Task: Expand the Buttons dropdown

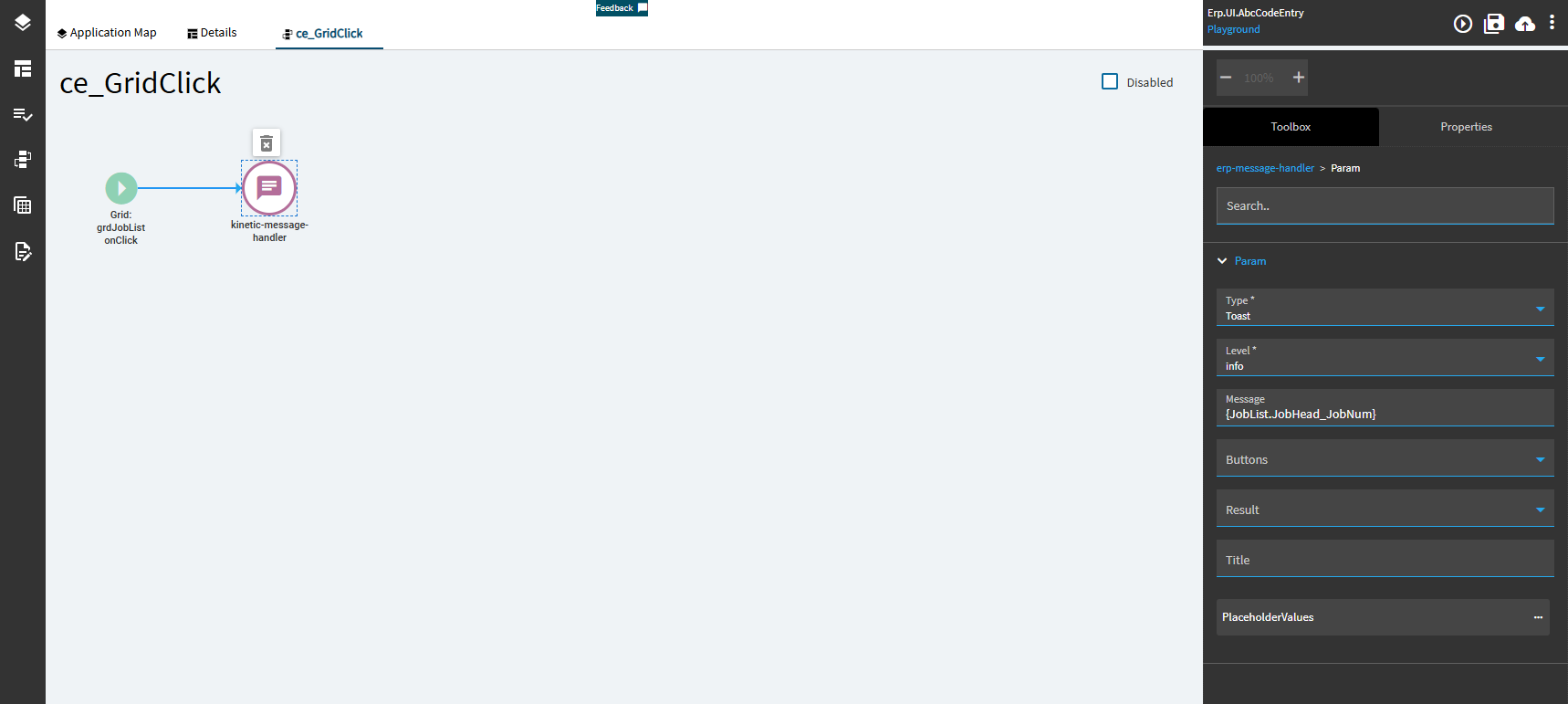Action: (x=1385, y=458)
